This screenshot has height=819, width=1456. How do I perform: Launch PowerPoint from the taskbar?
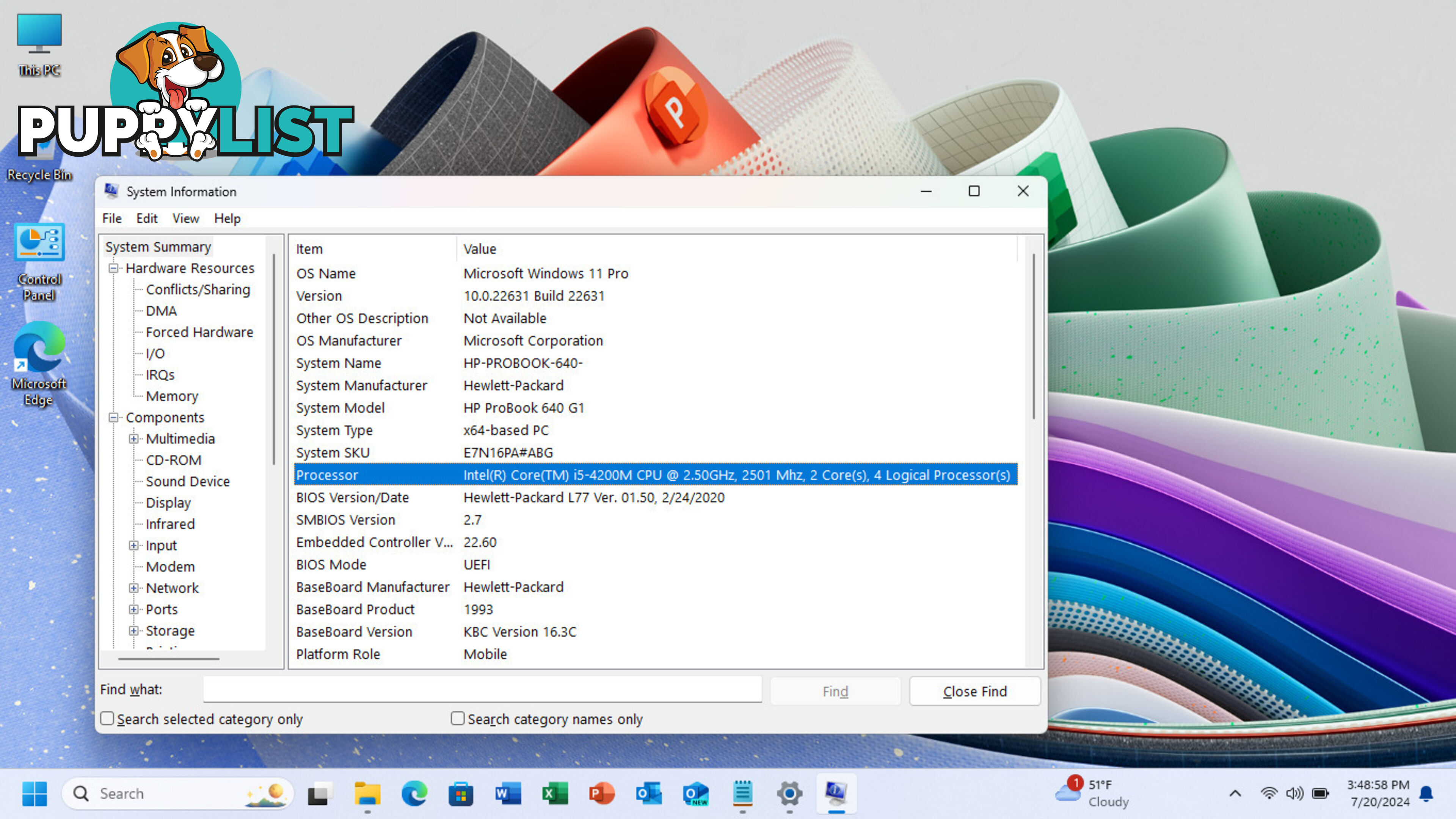[x=601, y=794]
